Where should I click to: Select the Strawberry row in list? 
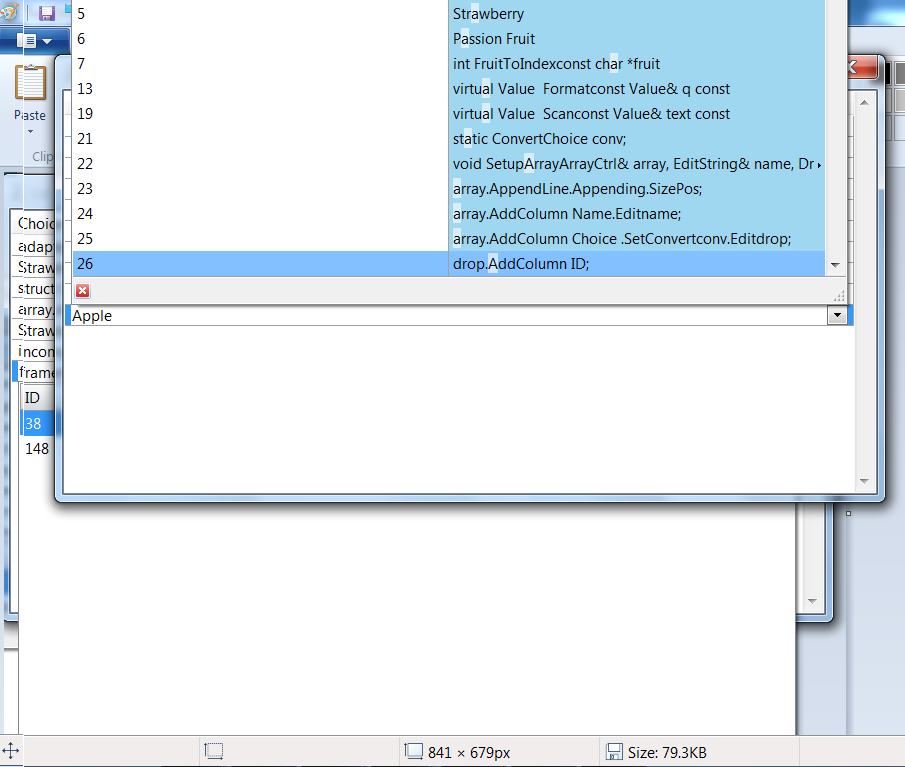click(x=450, y=14)
